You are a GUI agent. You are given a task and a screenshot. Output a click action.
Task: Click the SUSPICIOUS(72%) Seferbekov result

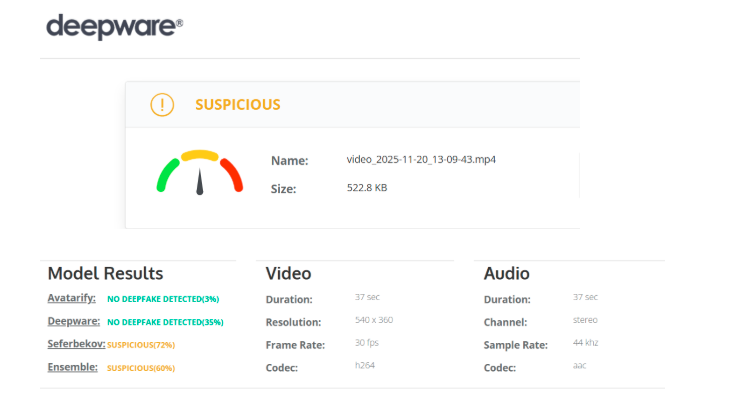click(141, 345)
